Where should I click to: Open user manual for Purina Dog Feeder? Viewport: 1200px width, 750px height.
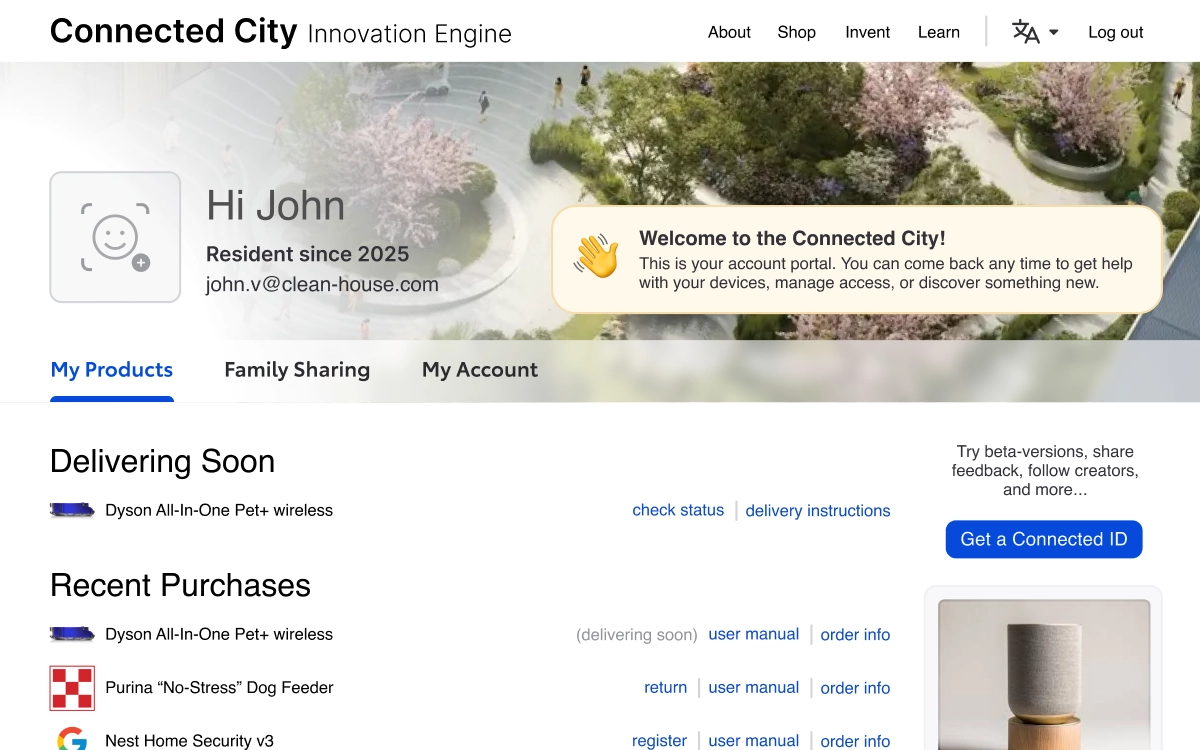[754, 688]
